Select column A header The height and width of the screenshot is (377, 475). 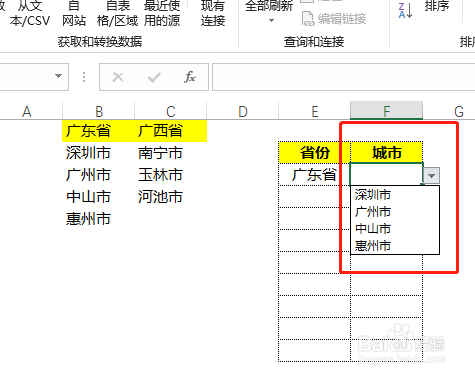pyautogui.click(x=27, y=111)
